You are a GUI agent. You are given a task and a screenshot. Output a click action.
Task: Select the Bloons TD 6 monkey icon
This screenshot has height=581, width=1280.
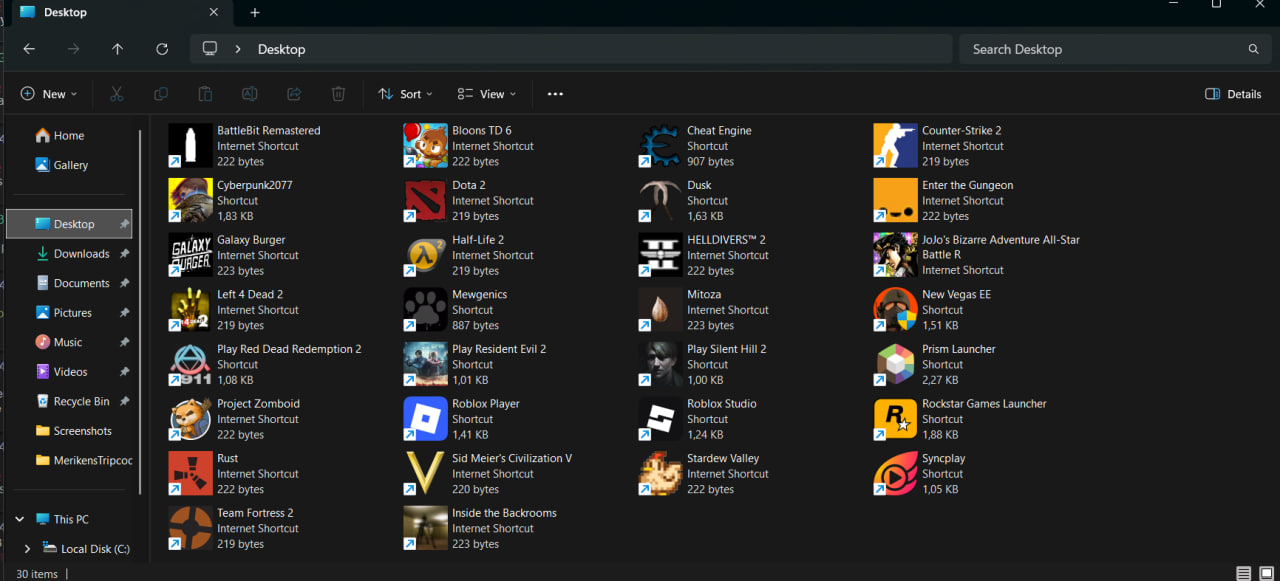[x=425, y=146]
